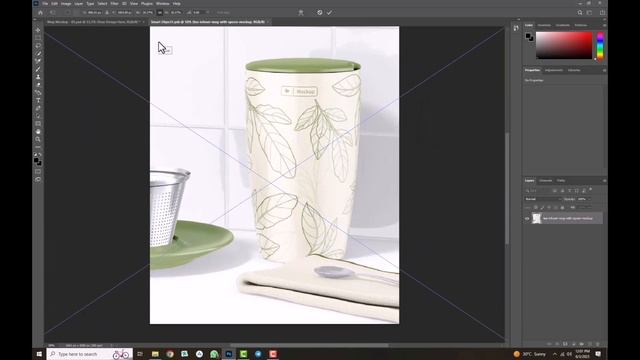The height and width of the screenshot is (360, 640).
Task: Switch to the Patterns panel tab
Action: click(581, 25)
